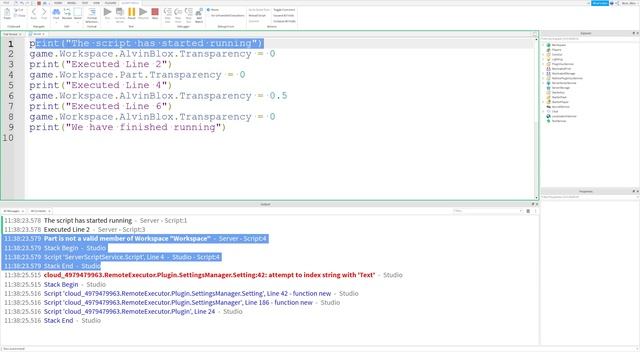Click line number 10 in the gutter
The image size is (640, 360).
tap(8, 138)
